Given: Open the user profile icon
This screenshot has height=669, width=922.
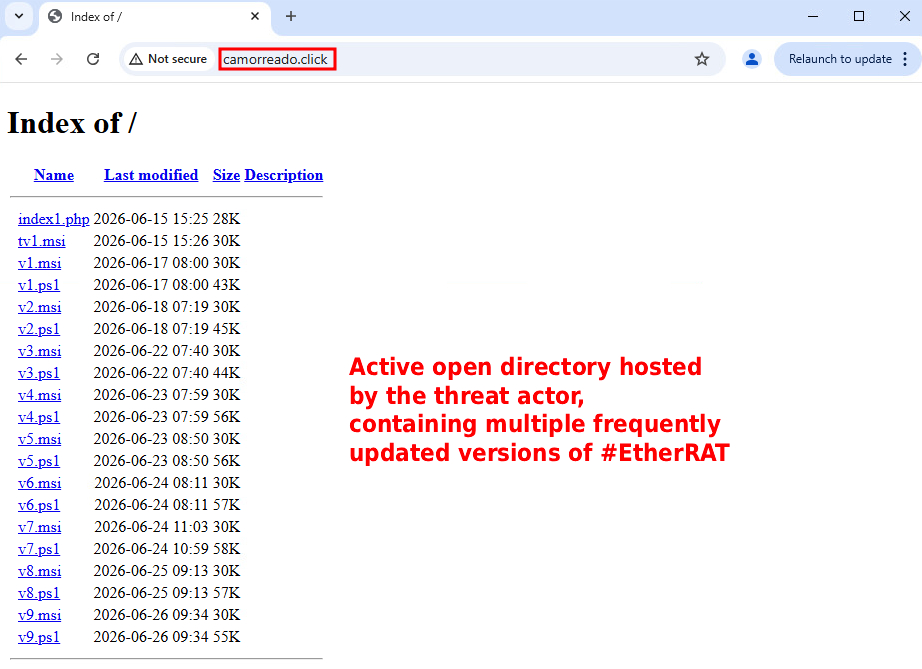Looking at the screenshot, I should coord(751,59).
